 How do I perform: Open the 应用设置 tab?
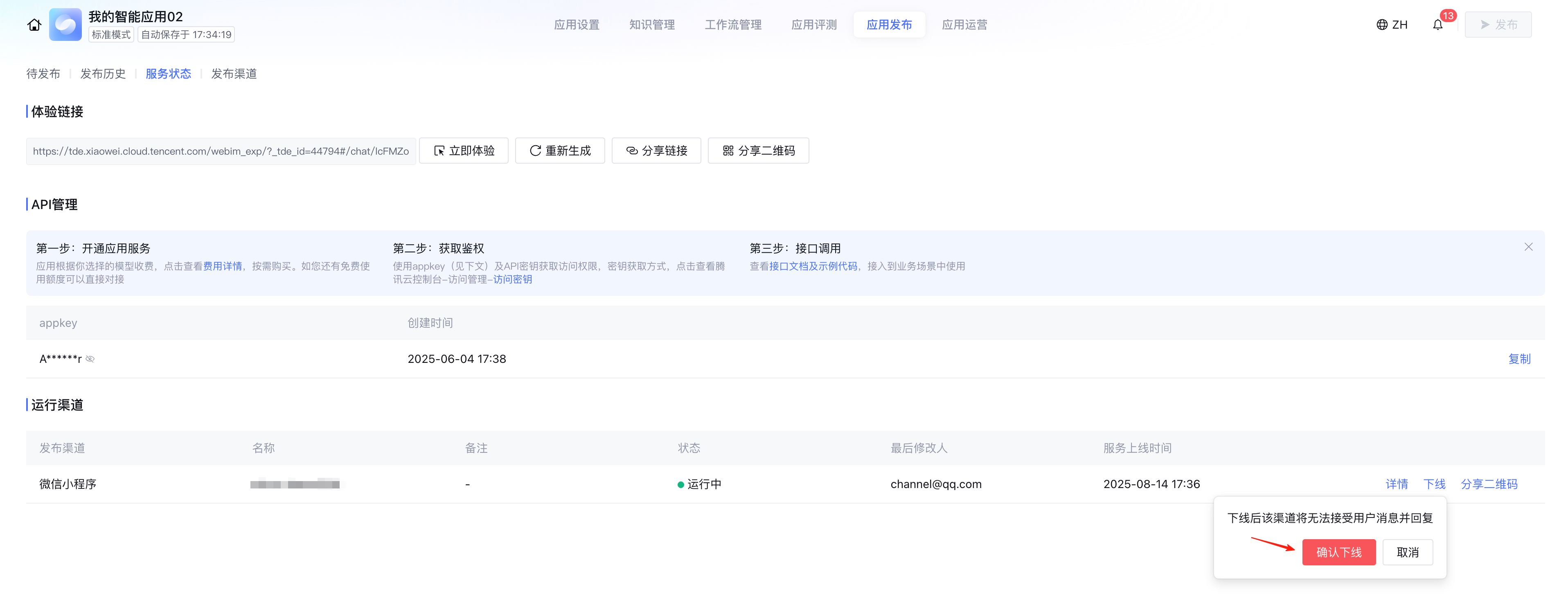[x=577, y=25]
